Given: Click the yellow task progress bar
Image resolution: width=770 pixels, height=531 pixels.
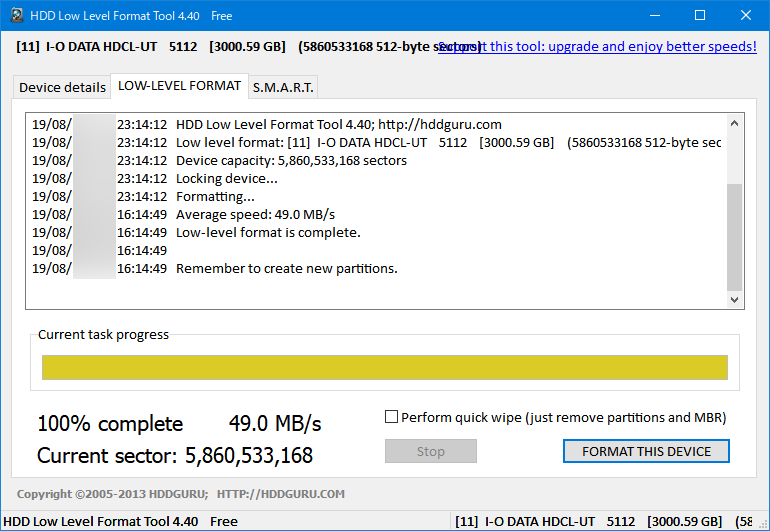Looking at the screenshot, I should [385, 367].
